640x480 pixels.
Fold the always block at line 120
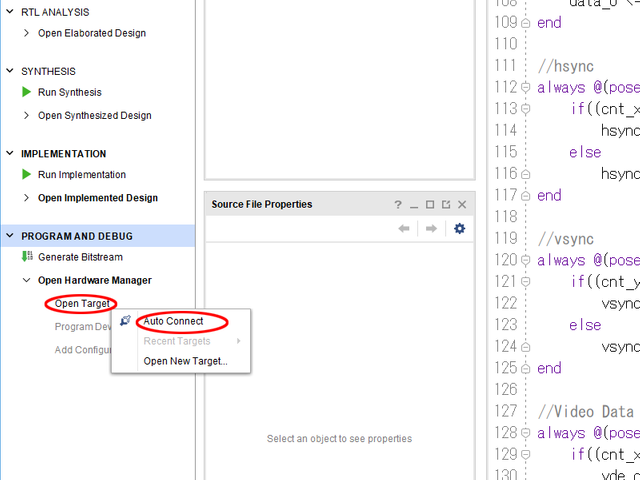click(525, 260)
